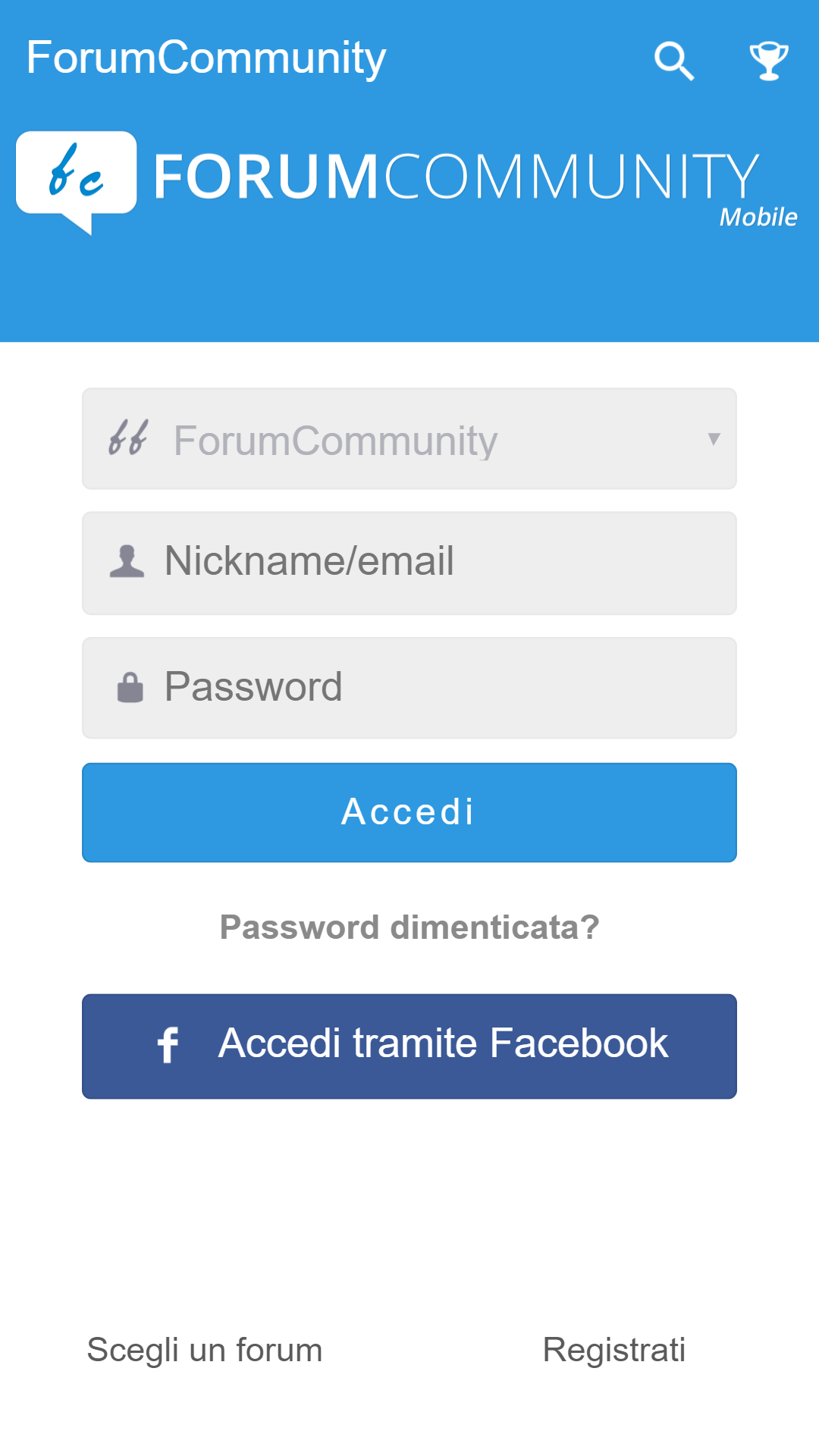Expand the ForumCommunity forum selector

409,438
